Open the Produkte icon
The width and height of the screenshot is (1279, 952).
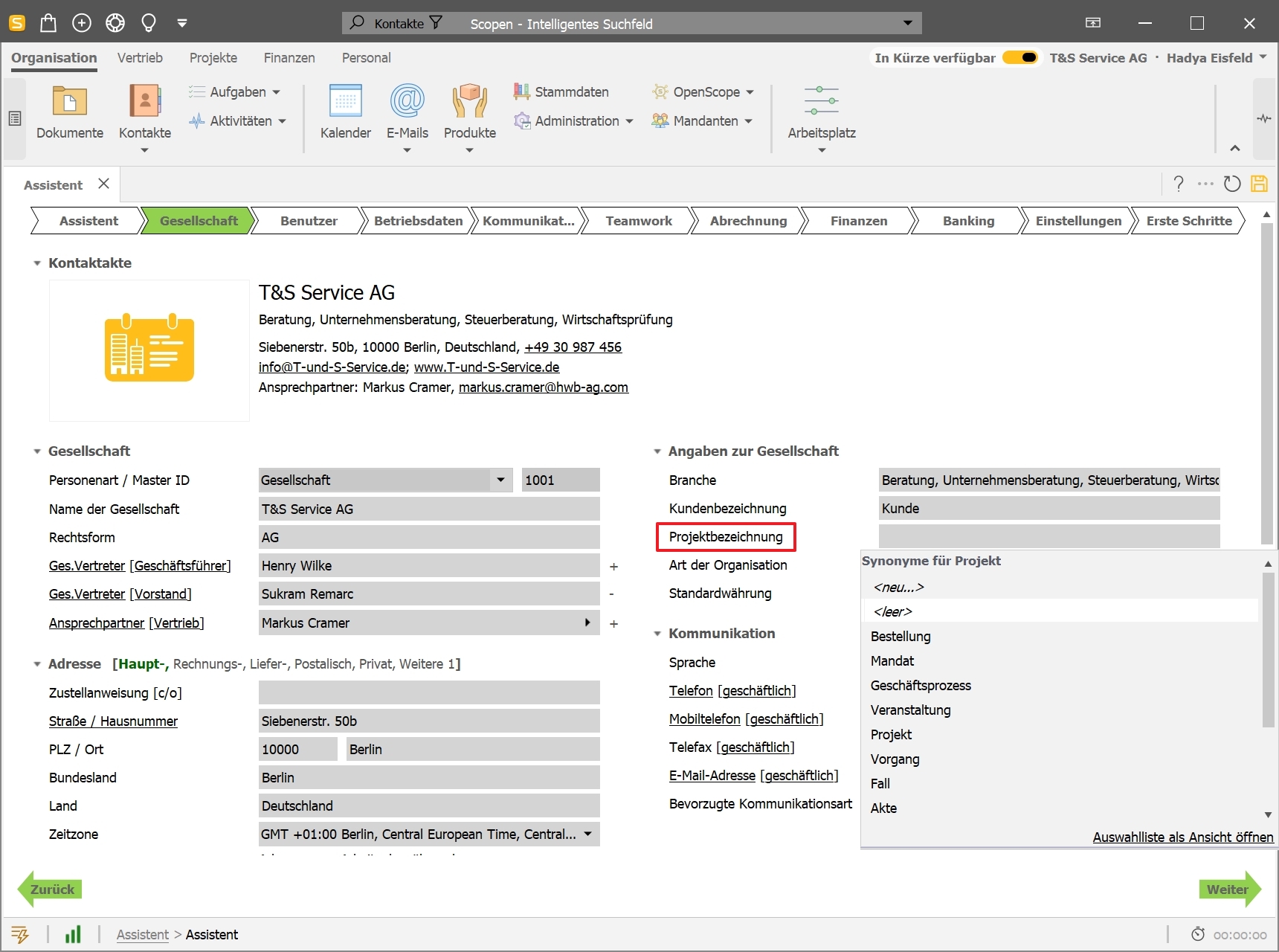click(469, 102)
